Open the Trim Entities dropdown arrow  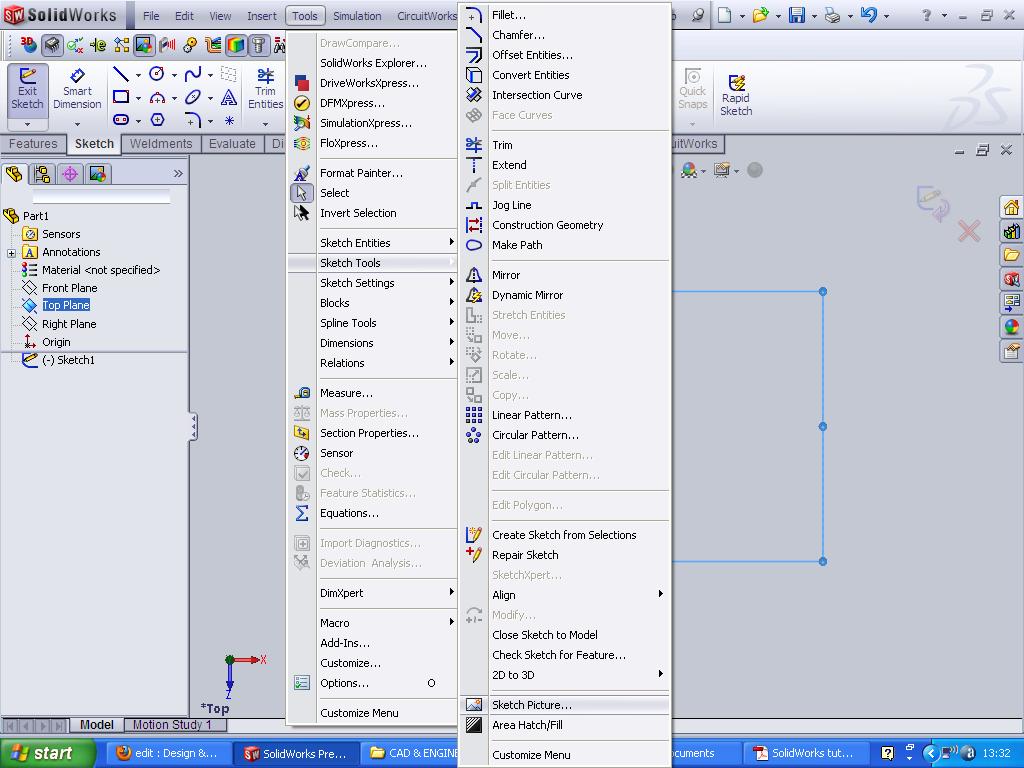(x=265, y=123)
